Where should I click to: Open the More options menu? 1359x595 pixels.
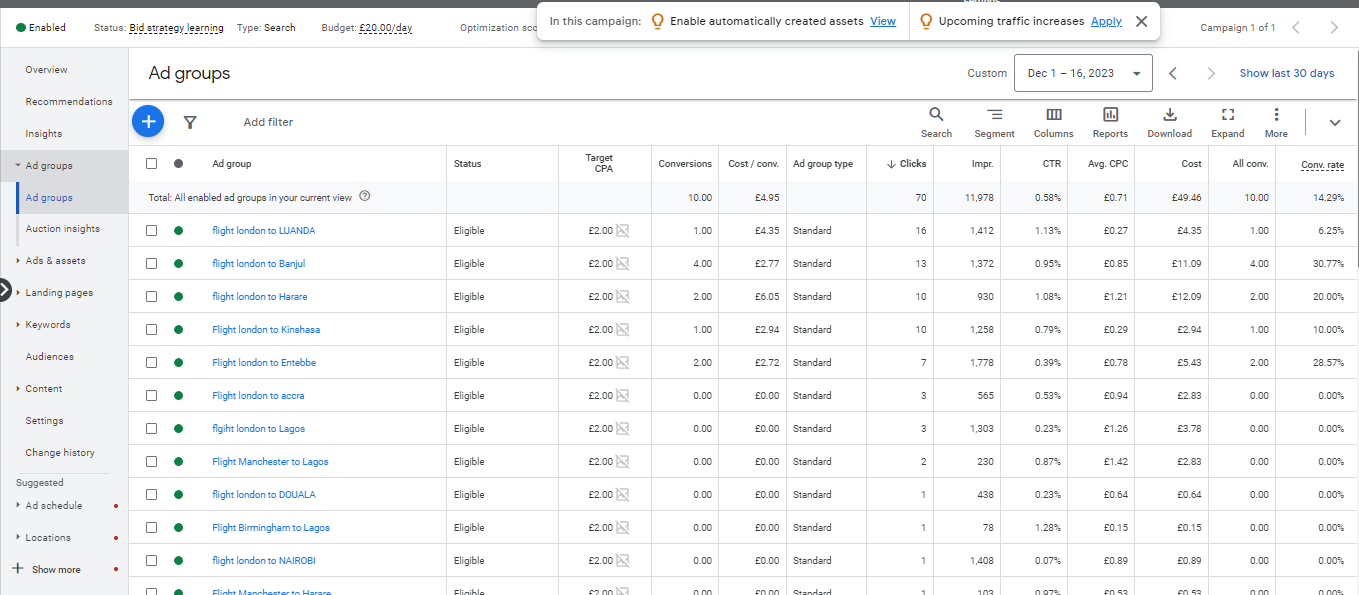tap(1276, 122)
